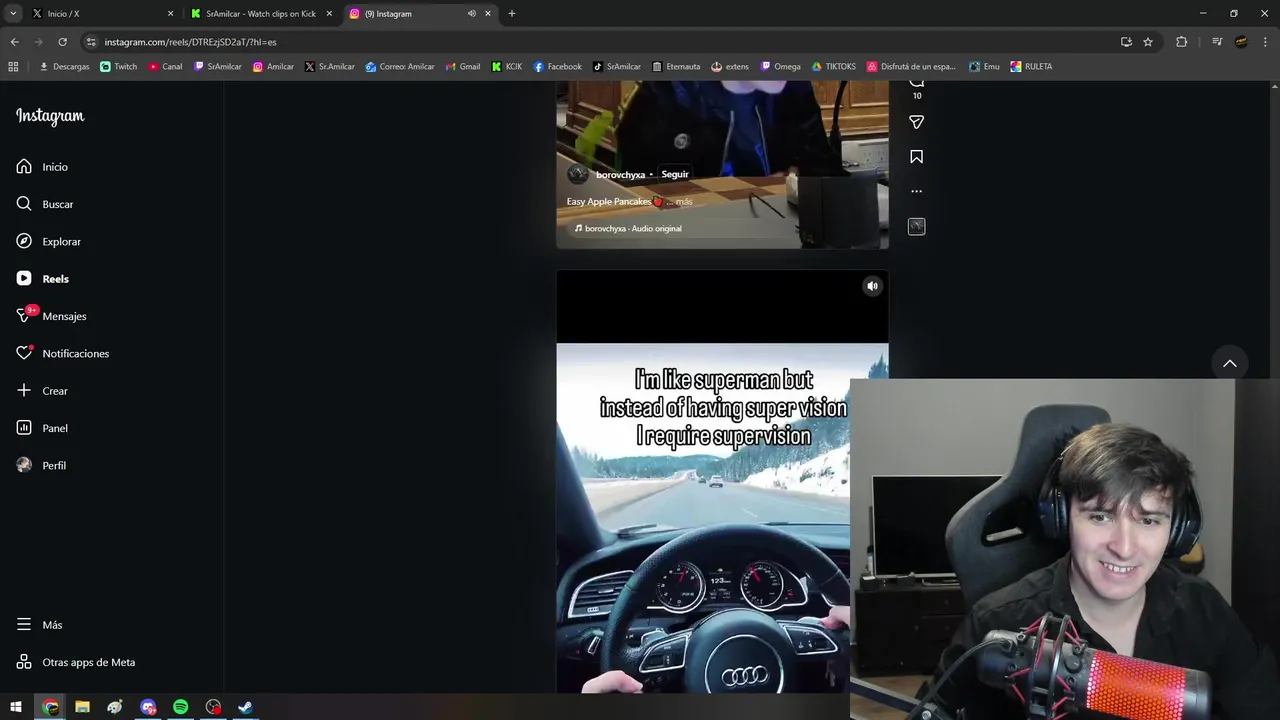Open Notificaciones in sidebar
The image size is (1280, 720).
click(62, 353)
